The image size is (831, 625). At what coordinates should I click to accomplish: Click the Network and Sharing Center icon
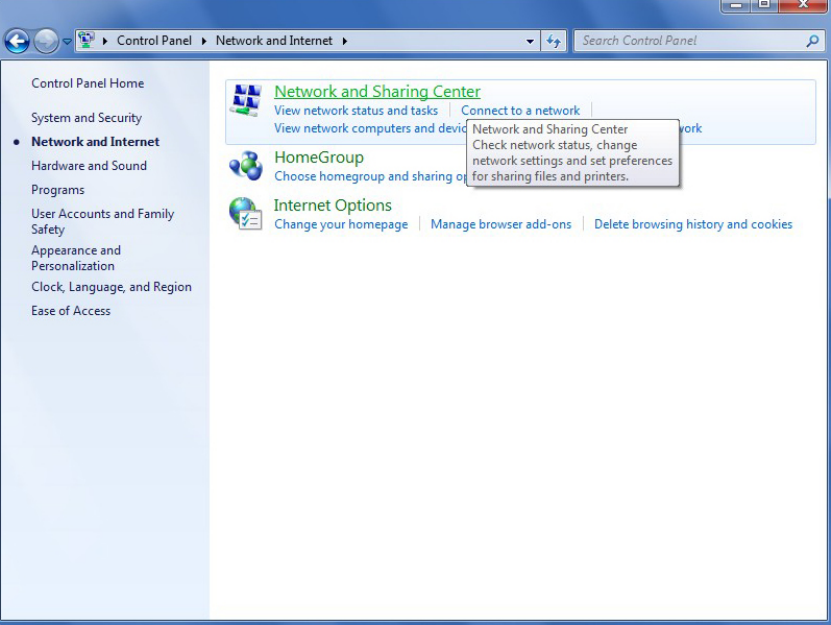click(246, 100)
